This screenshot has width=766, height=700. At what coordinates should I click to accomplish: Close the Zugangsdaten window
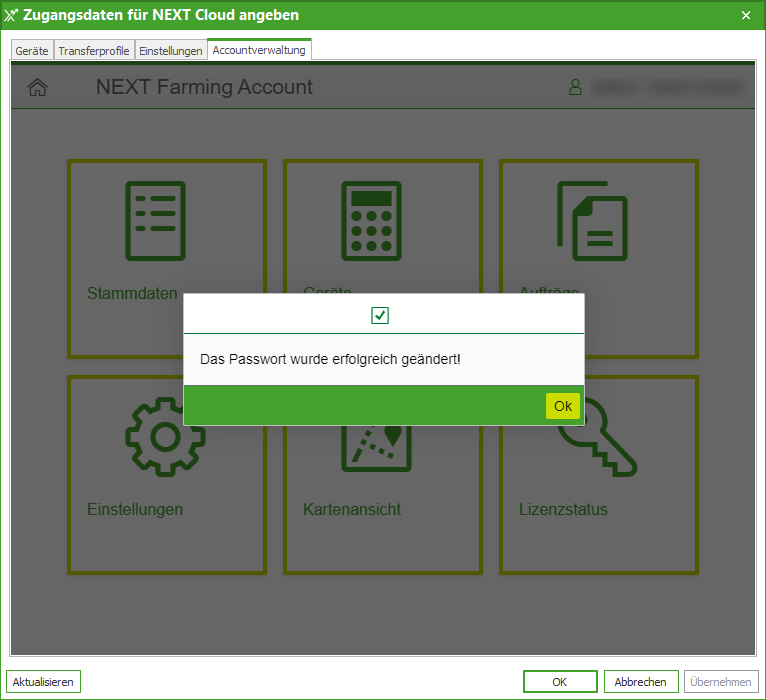(745, 15)
